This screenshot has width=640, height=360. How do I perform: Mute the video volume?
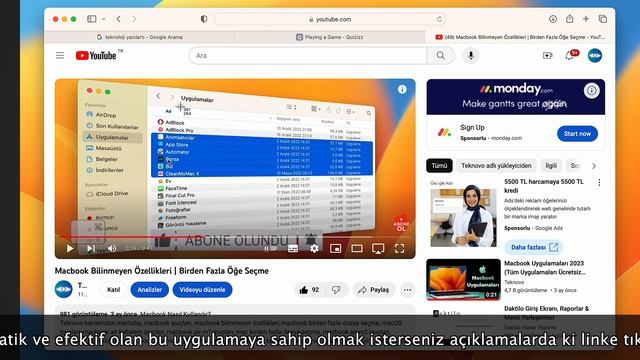(112, 248)
